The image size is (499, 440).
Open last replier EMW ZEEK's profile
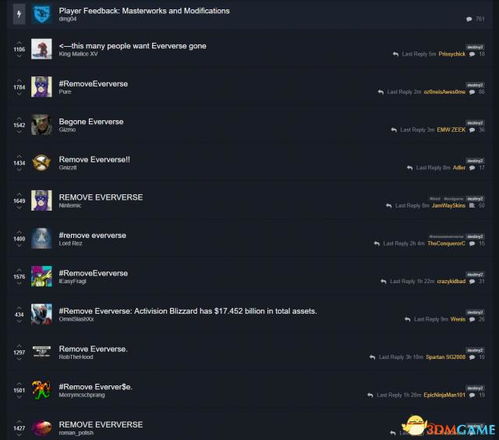click(451, 130)
